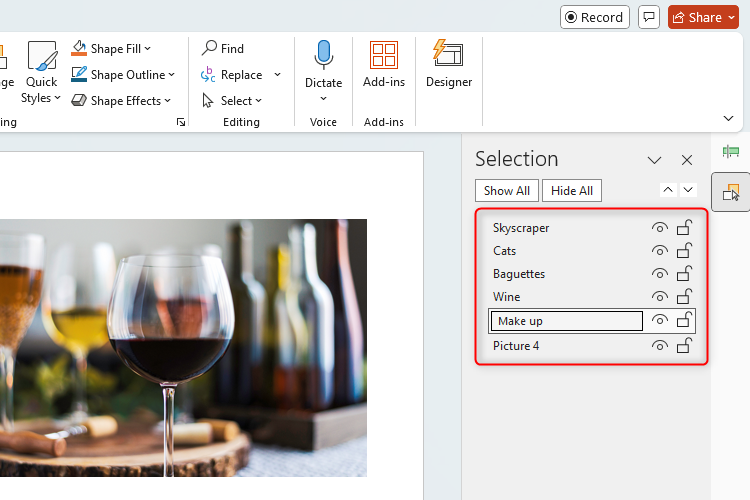
Task: Lock the Baguettes object
Action: (x=684, y=273)
